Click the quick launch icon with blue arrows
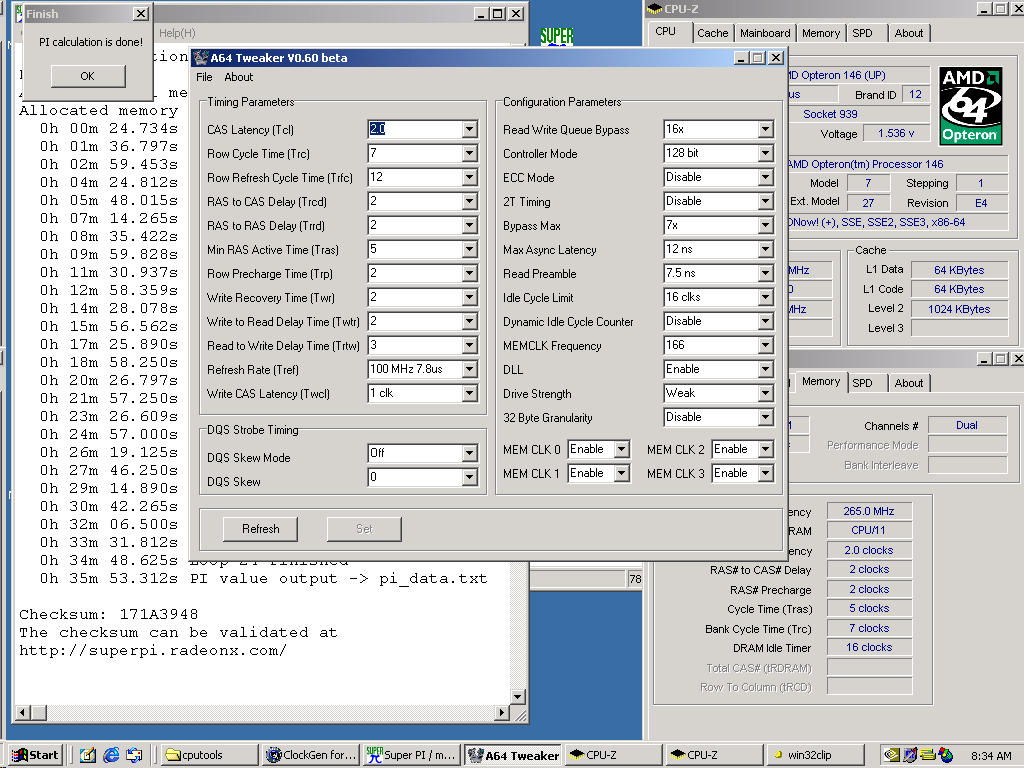This screenshot has height=768, width=1024. (x=135, y=755)
